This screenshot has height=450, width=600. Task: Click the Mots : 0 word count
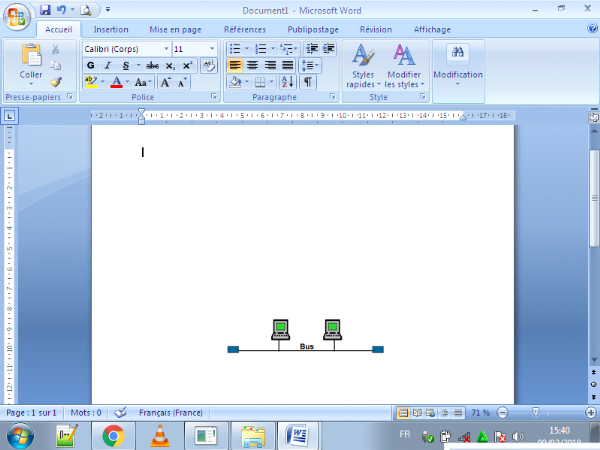[x=86, y=412]
